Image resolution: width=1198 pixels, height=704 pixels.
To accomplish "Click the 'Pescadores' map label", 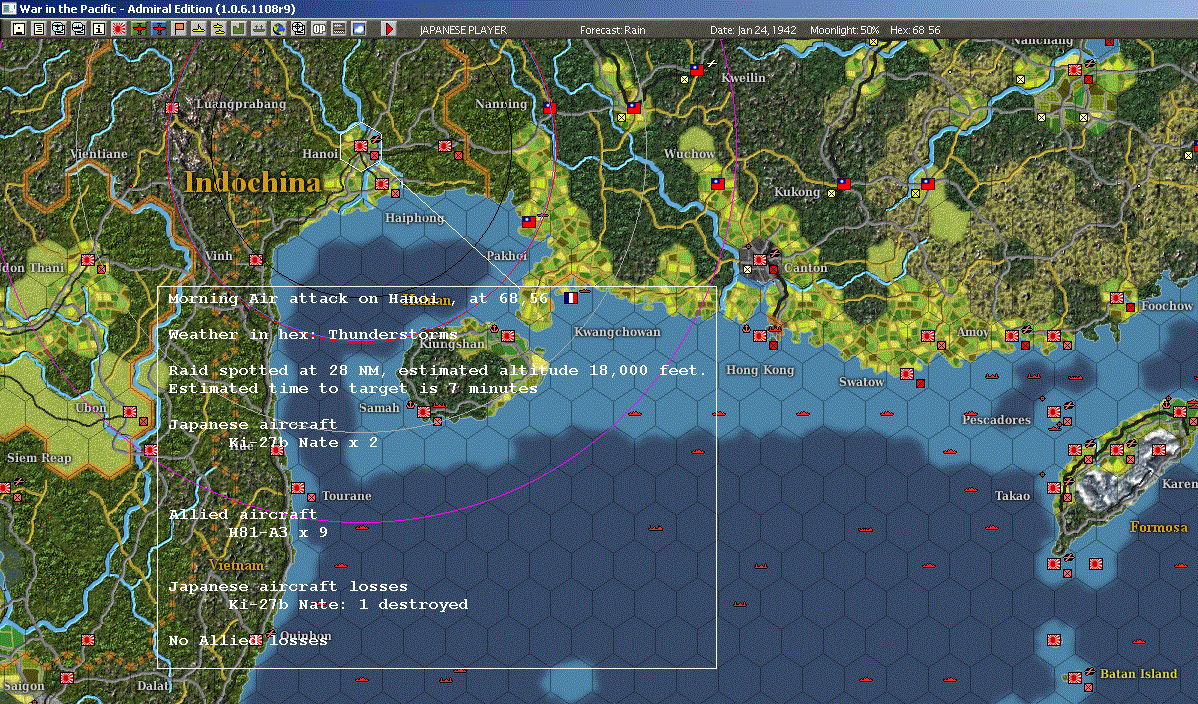I will (996, 420).
